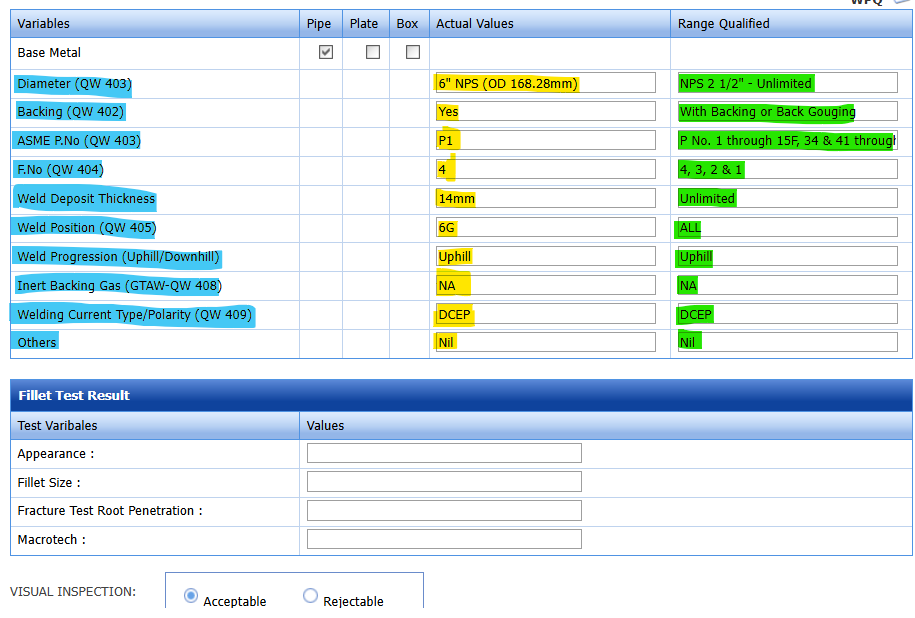Click the F.No range qualified field
The width and height of the screenshot is (915, 618).
[787, 170]
